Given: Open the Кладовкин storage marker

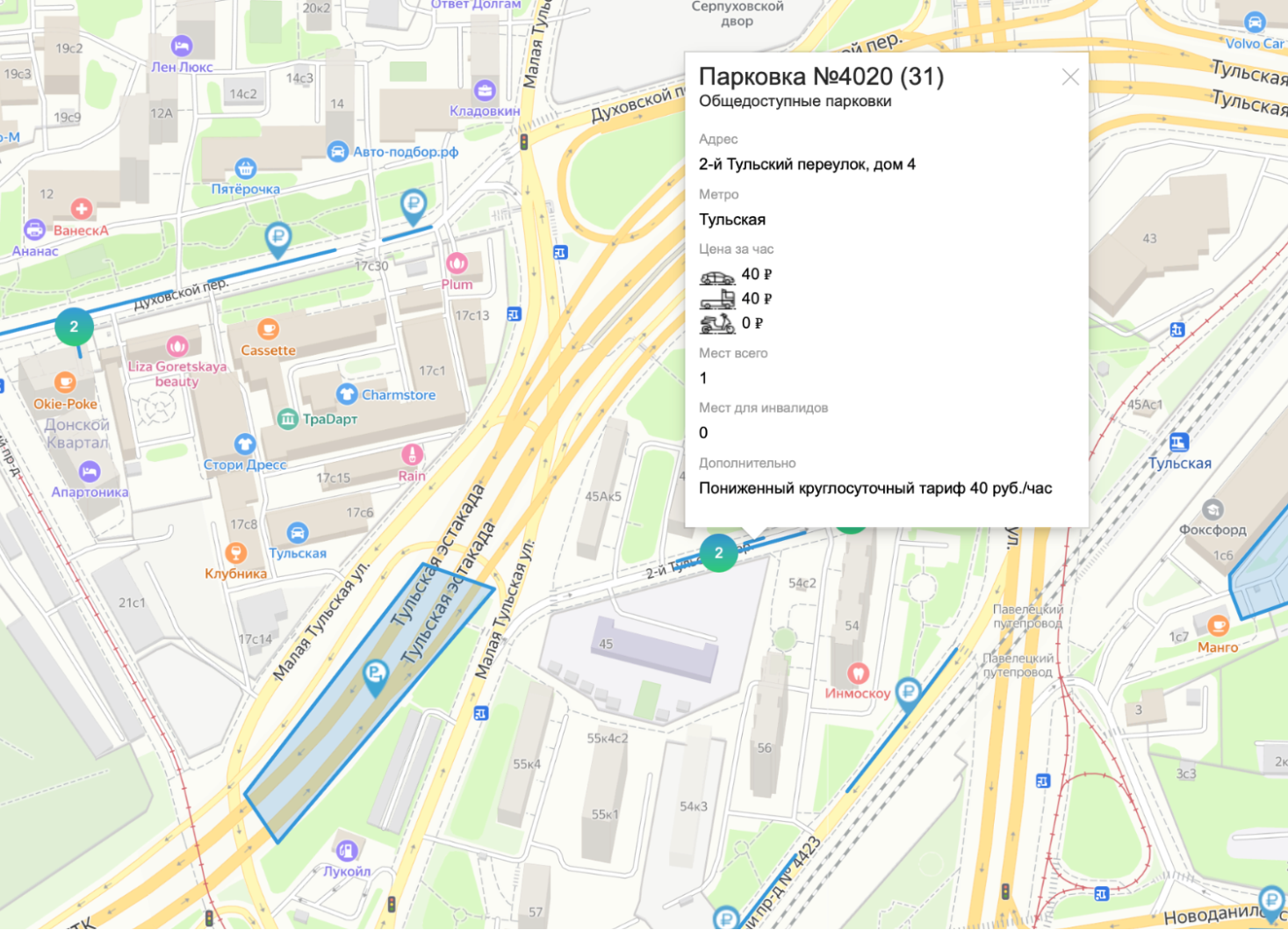Looking at the screenshot, I should coord(485,90).
